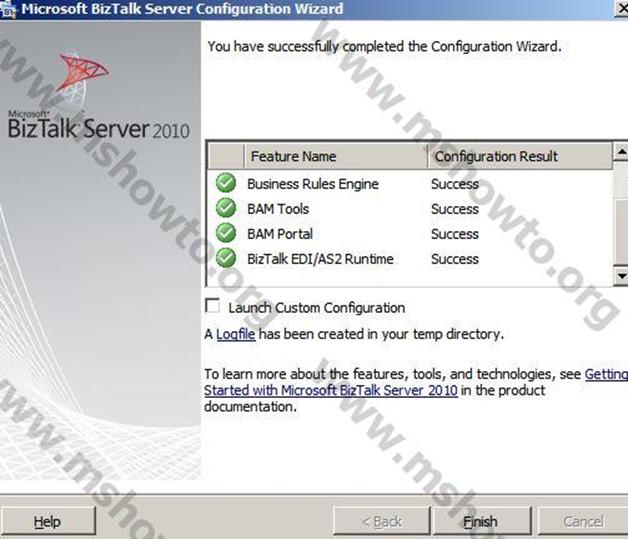
Task: Select the BAM Tools row text
Action: pyautogui.click(x=278, y=209)
